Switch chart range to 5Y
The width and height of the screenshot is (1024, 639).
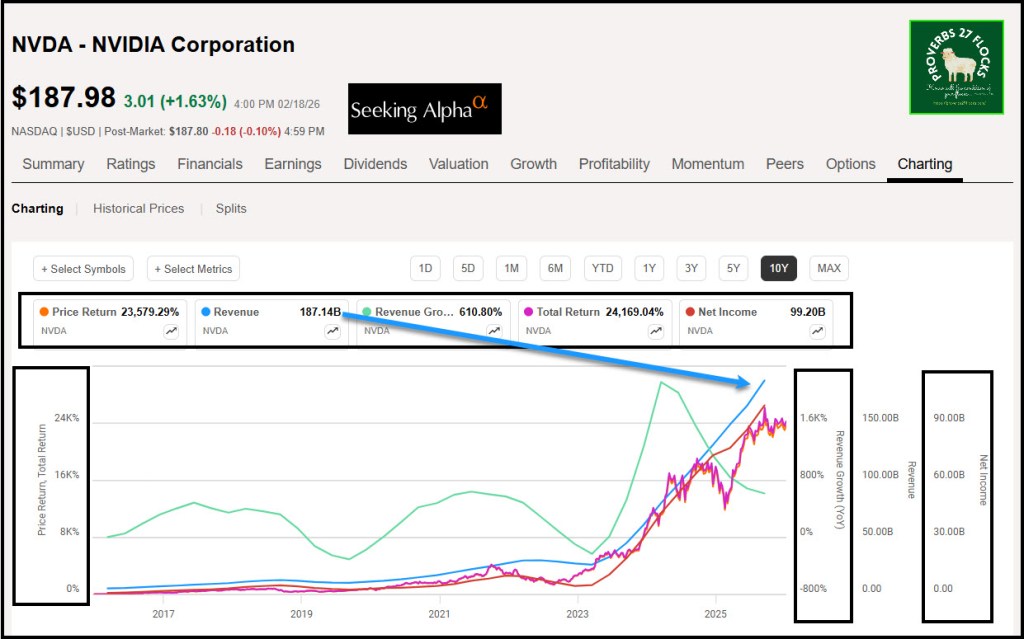733,268
